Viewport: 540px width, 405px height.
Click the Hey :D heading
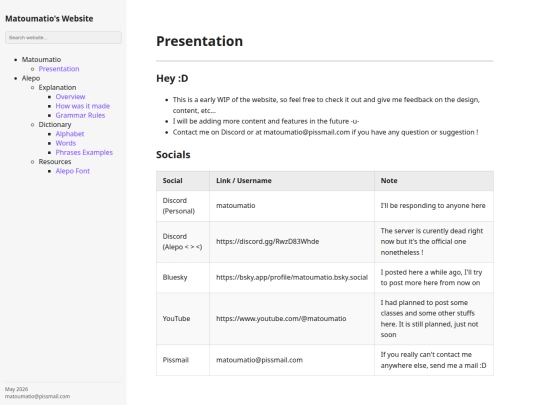[x=172, y=79]
